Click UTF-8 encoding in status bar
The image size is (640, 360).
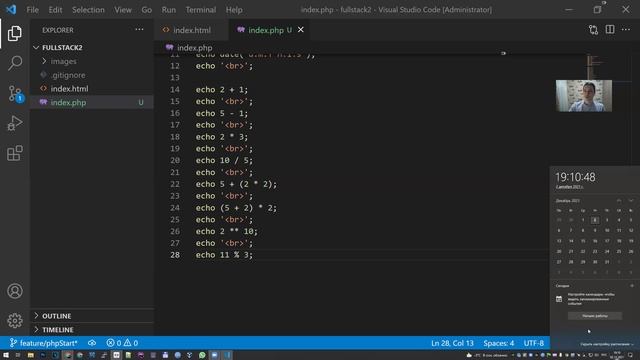click(x=534, y=343)
